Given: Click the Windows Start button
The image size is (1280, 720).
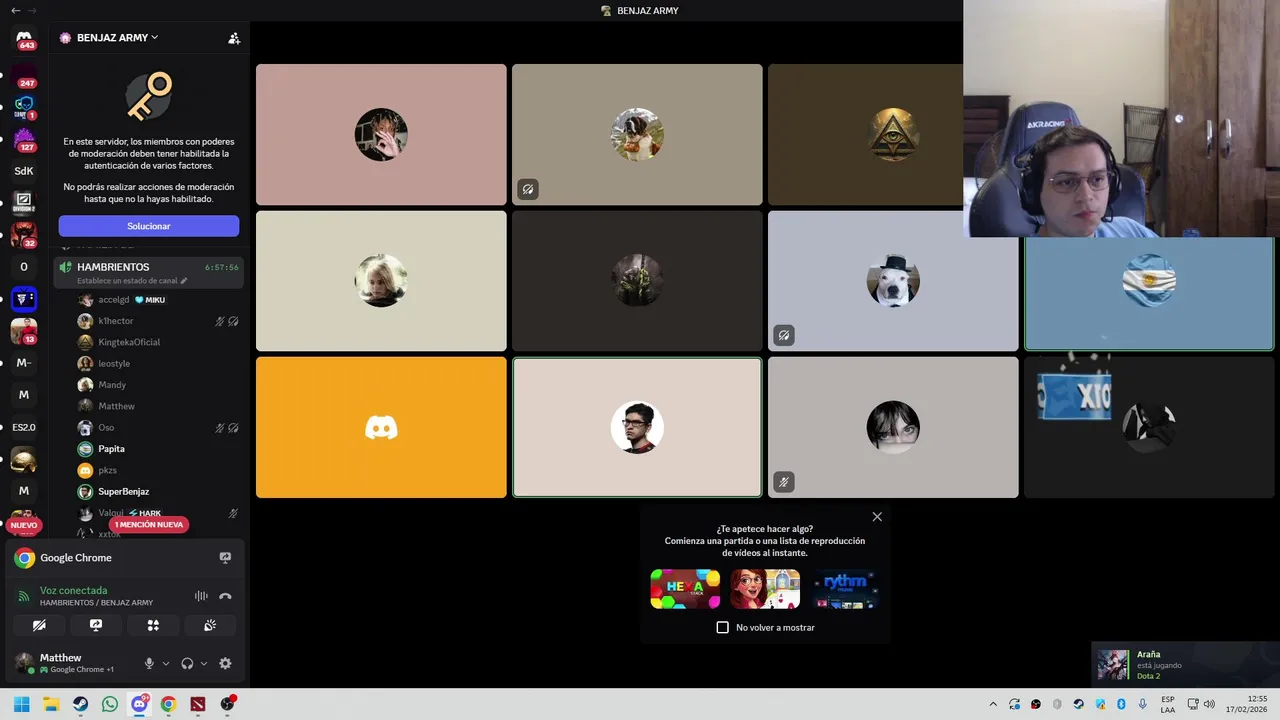Looking at the screenshot, I should click(21, 704).
